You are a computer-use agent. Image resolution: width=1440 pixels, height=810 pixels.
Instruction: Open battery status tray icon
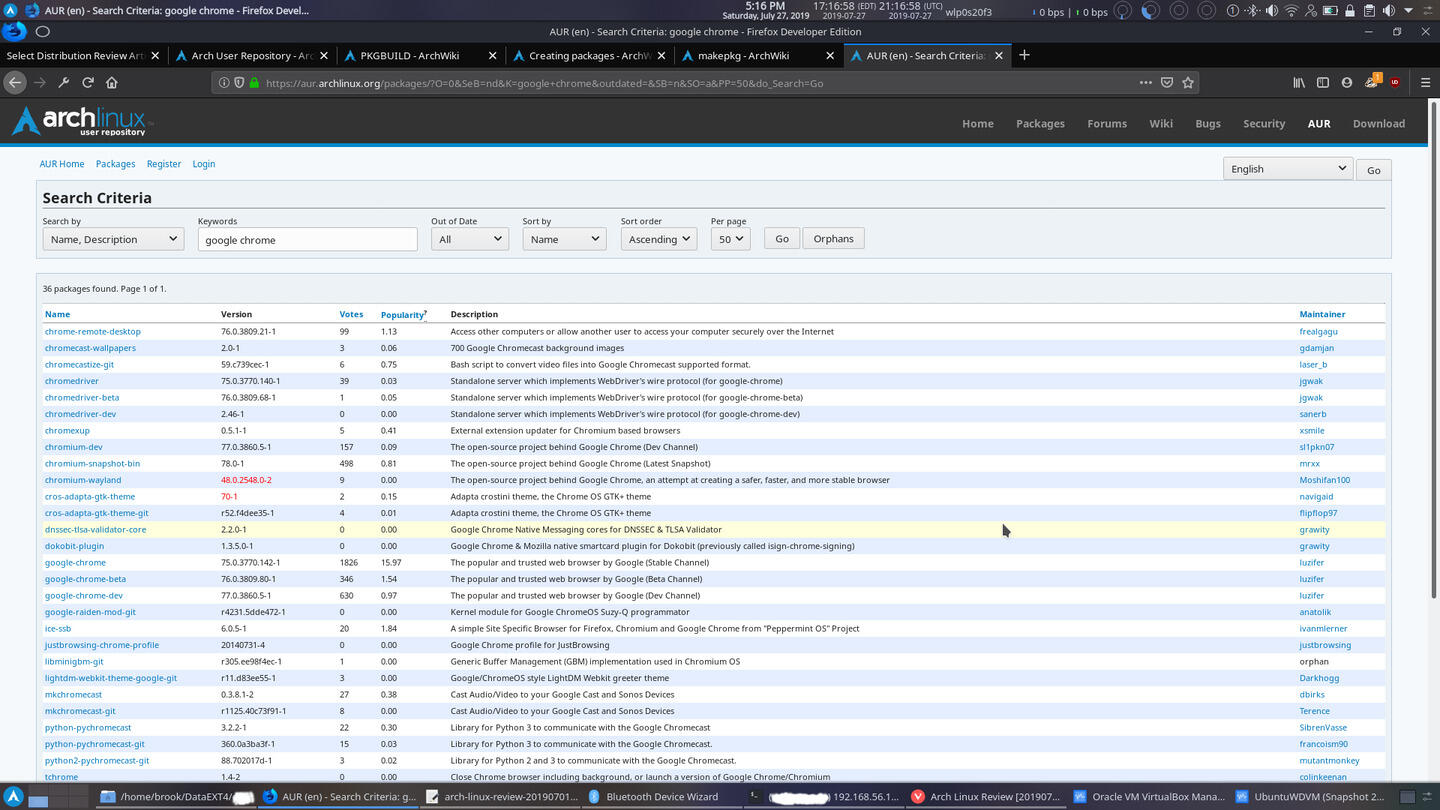(1330, 11)
